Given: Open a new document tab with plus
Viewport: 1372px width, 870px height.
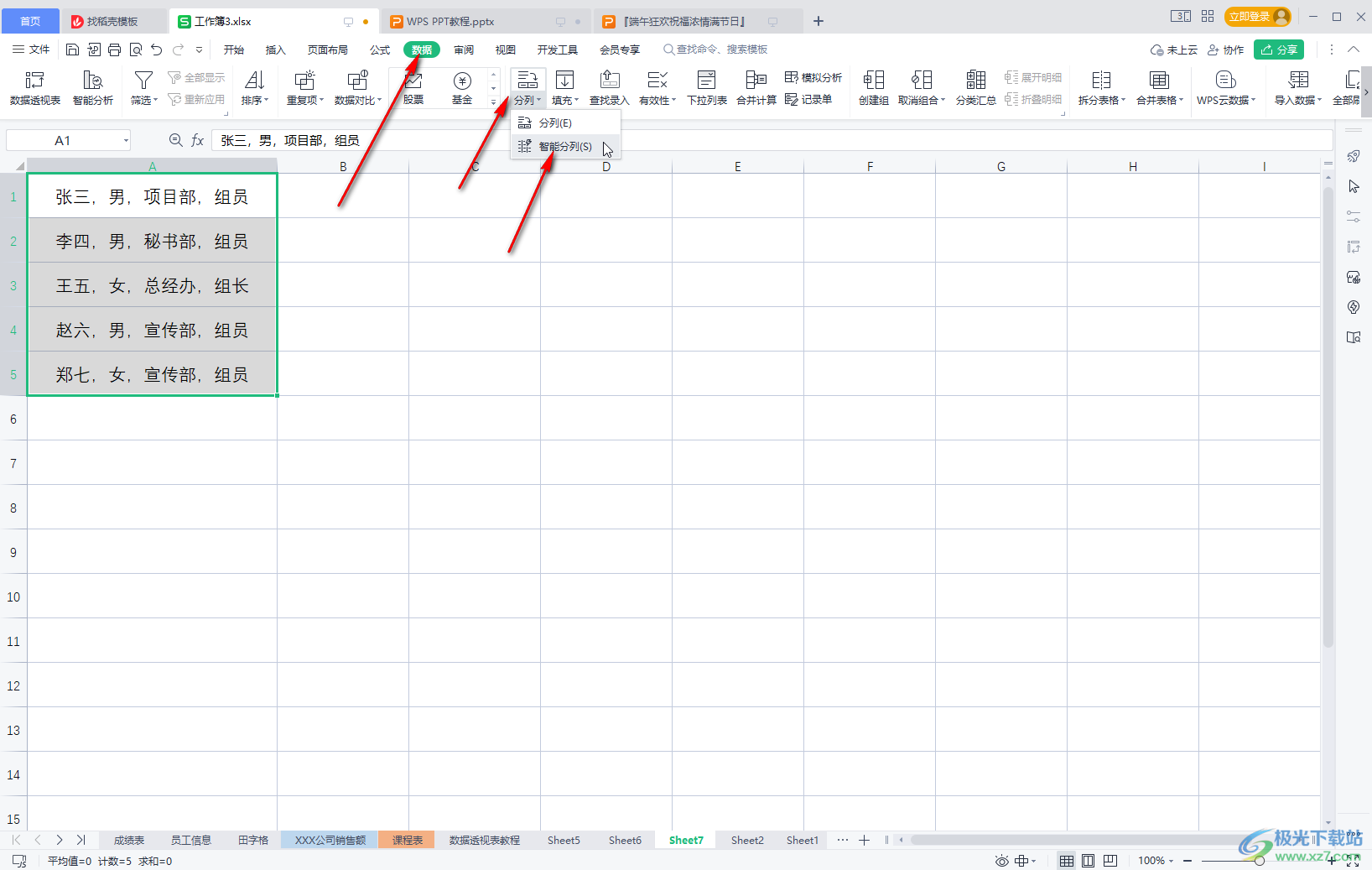Looking at the screenshot, I should point(819,21).
